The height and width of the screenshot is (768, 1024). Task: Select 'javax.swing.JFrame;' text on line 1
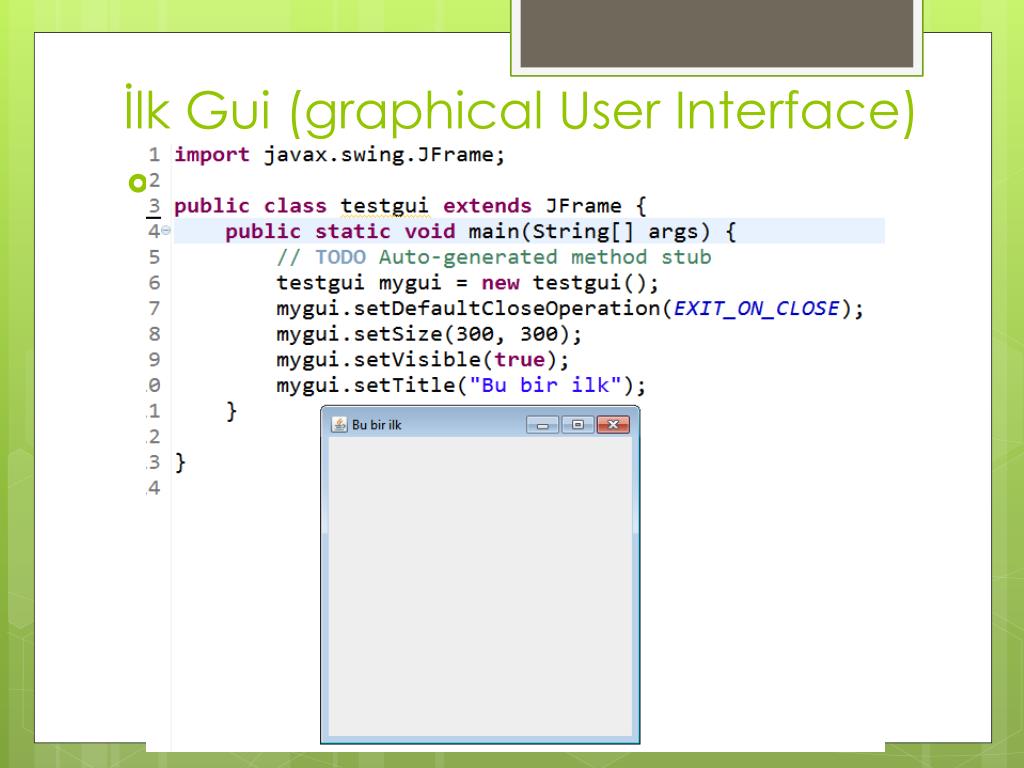pyautogui.click(x=385, y=155)
